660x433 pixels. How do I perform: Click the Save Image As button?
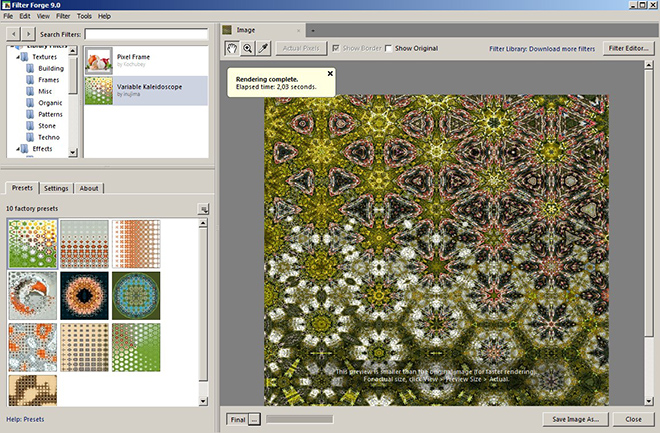pyautogui.click(x=575, y=419)
